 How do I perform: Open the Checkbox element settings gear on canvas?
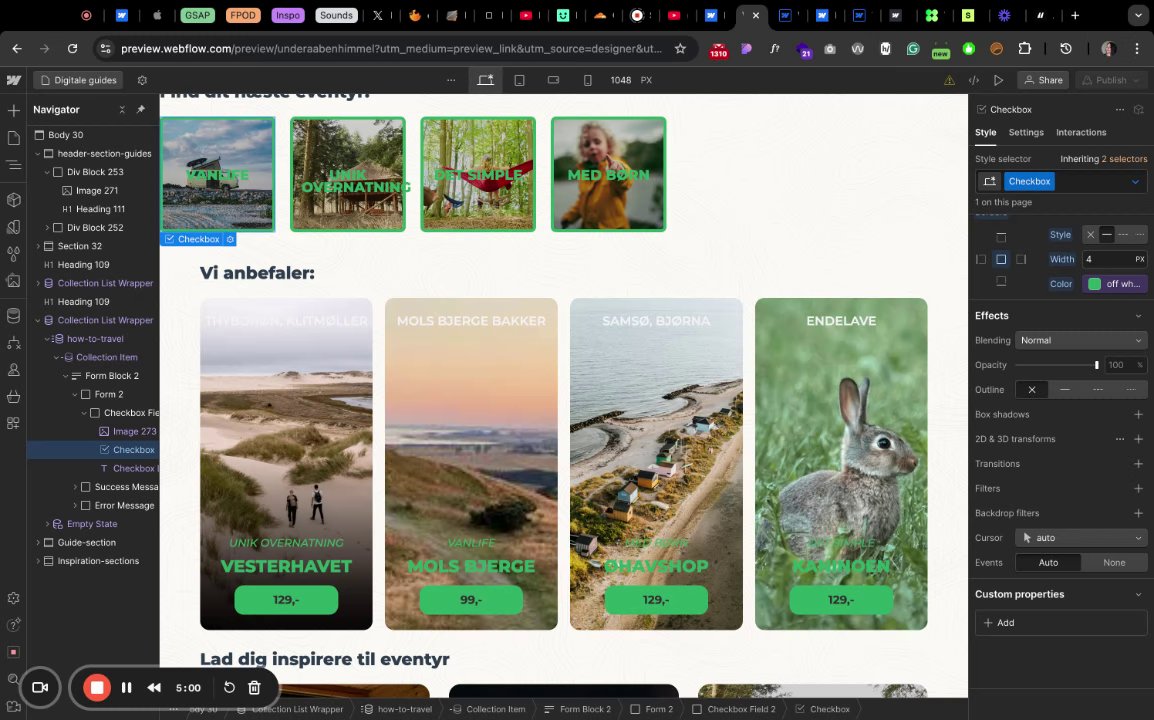[230, 239]
